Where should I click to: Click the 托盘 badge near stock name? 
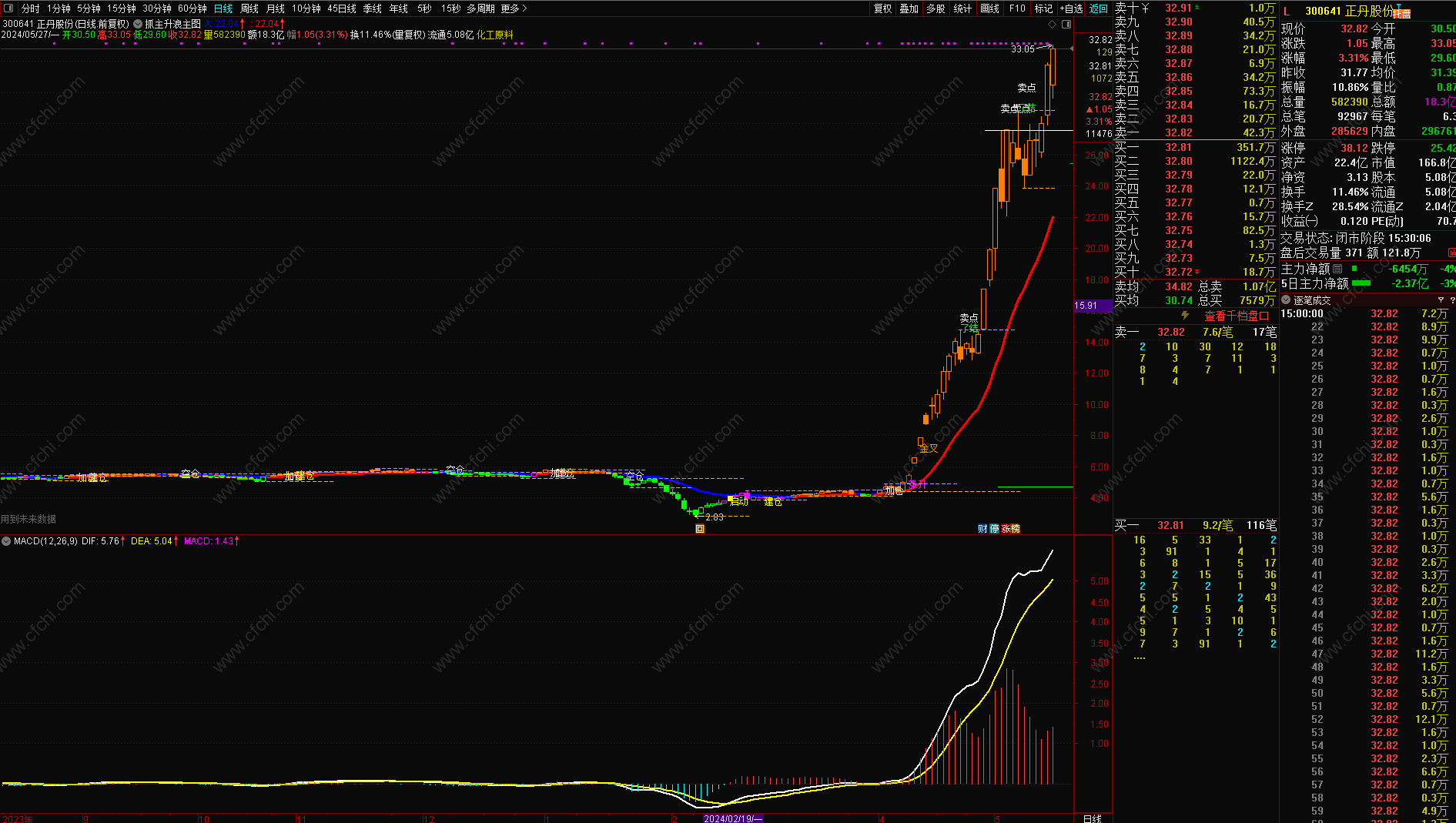(1401, 14)
